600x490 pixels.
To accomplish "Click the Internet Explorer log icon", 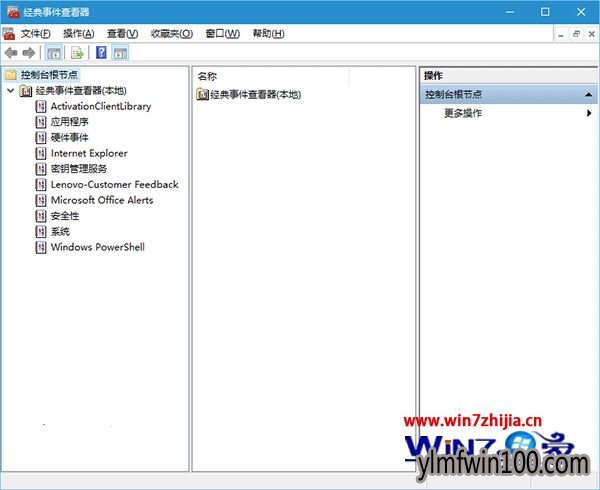I will 41,153.
